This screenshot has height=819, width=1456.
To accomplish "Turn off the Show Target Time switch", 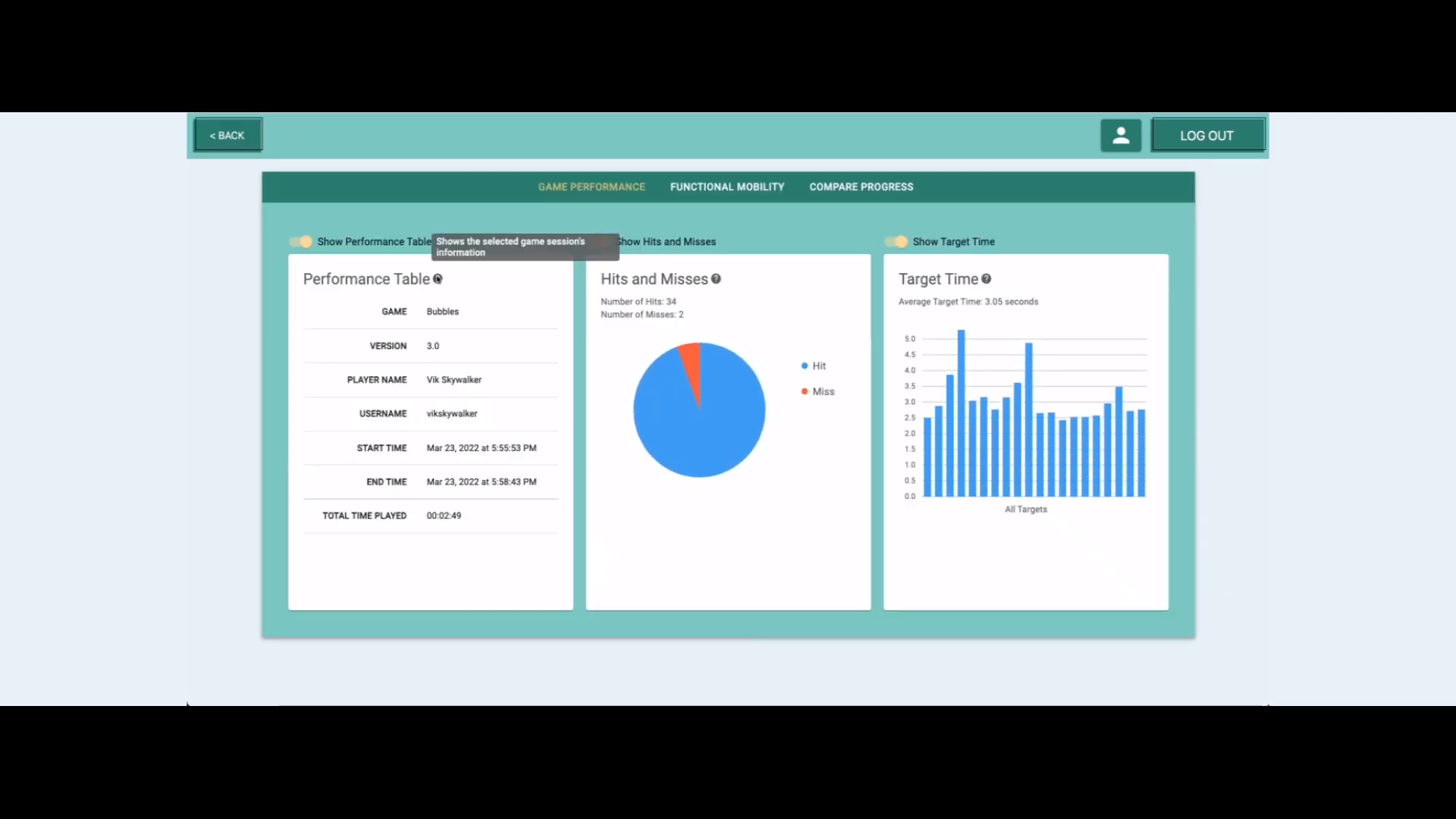I will point(896,241).
